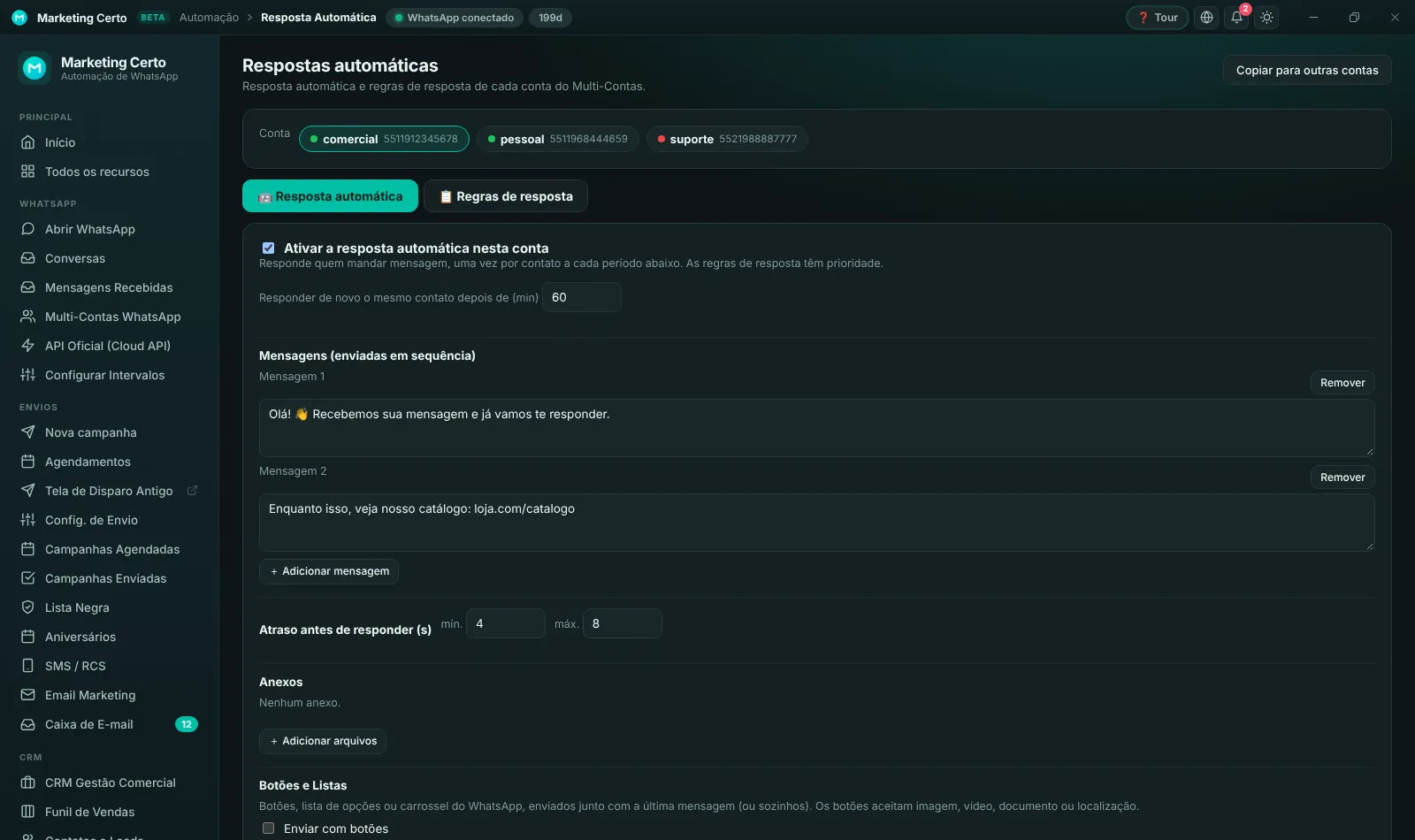Click the language globe icon
The width and height of the screenshot is (1415, 840).
pyautogui.click(x=1206, y=18)
